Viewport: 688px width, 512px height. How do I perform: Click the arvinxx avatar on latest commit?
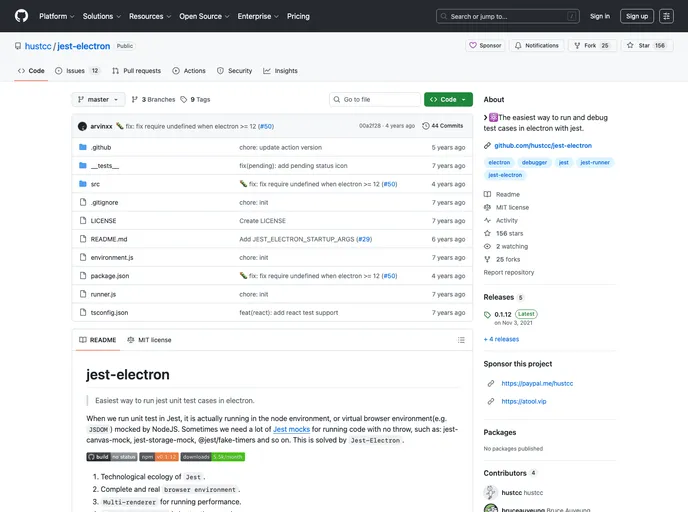click(x=82, y=126)
